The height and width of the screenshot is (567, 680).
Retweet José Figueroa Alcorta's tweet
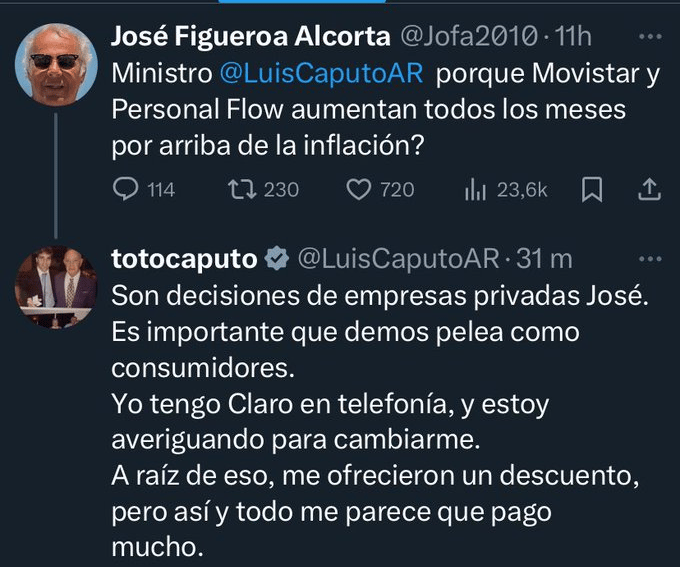(x=264, y=190)
